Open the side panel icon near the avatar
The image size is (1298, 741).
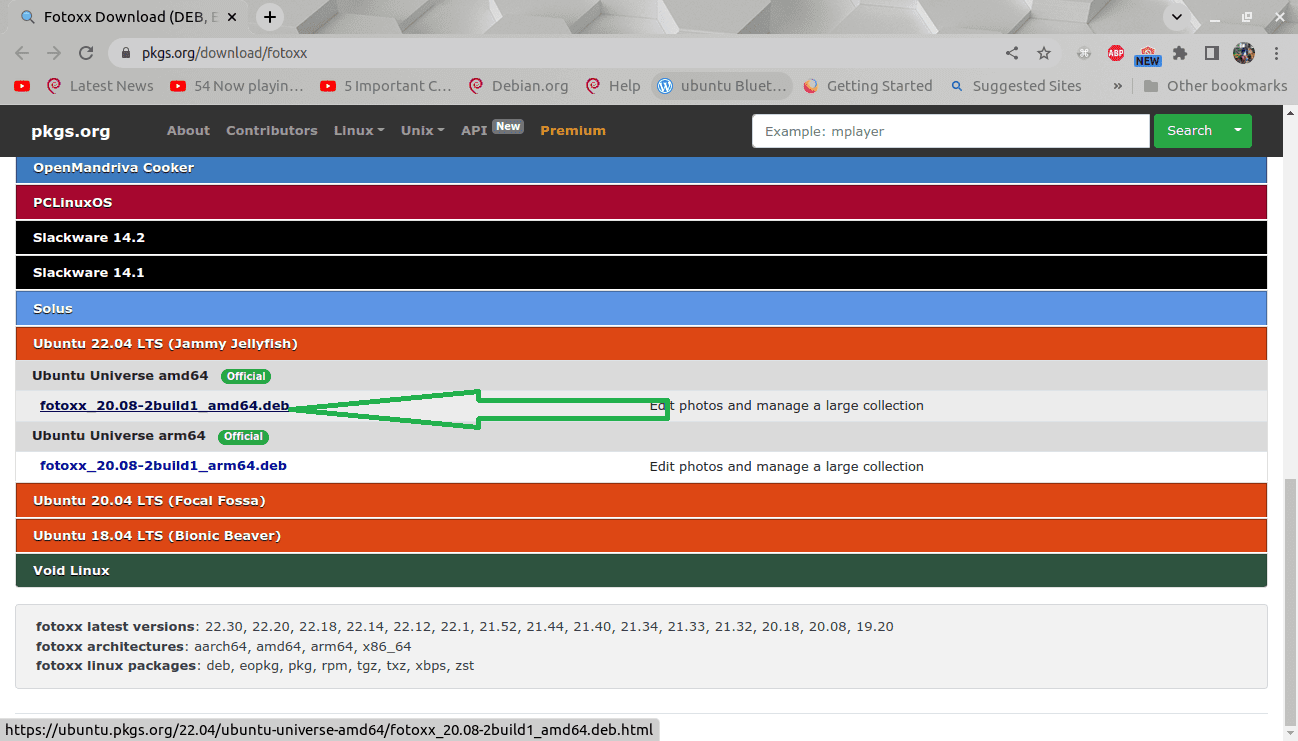(x=1211, y=53)
